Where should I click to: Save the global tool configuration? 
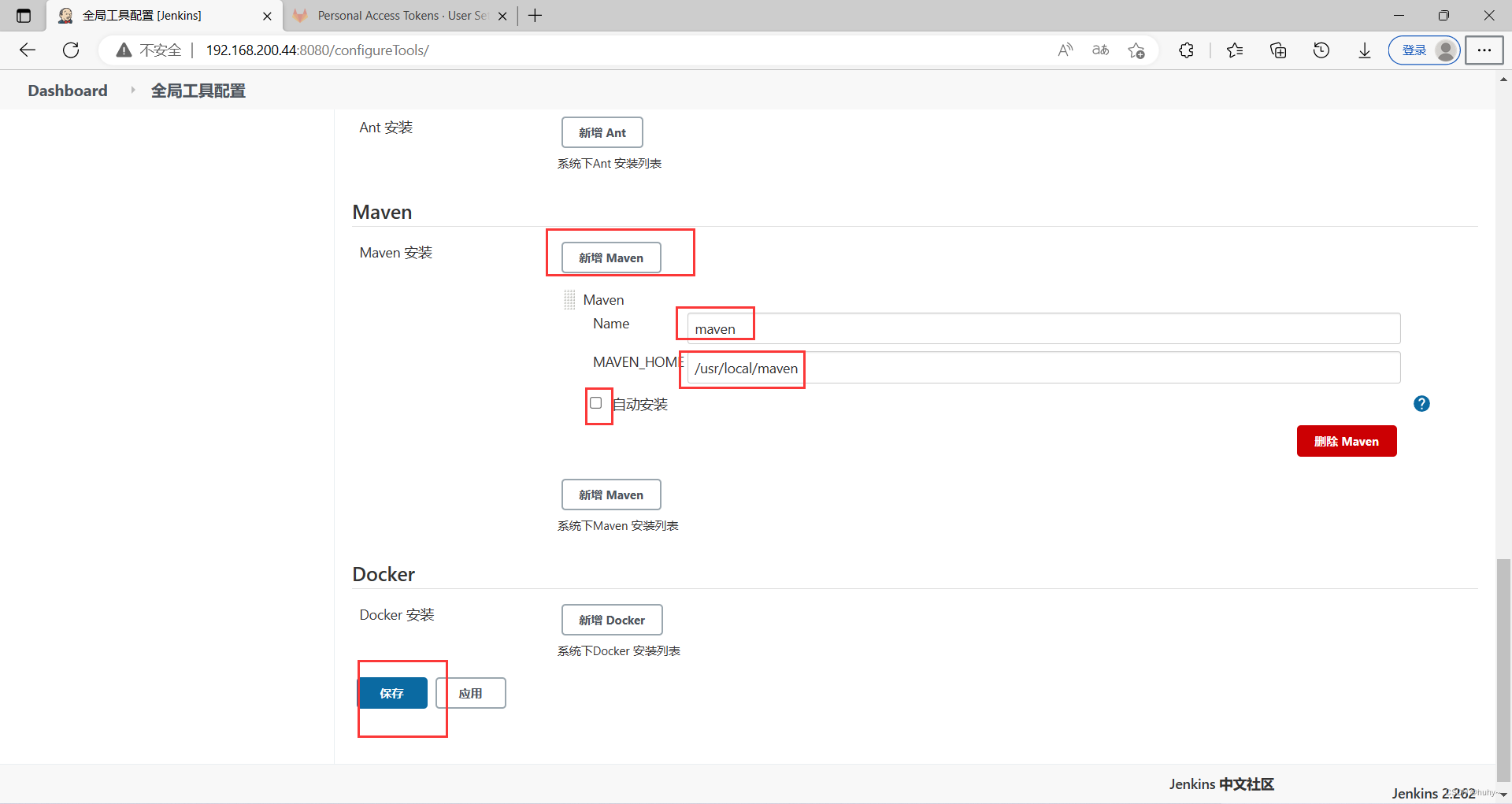[x=392, y=693]
